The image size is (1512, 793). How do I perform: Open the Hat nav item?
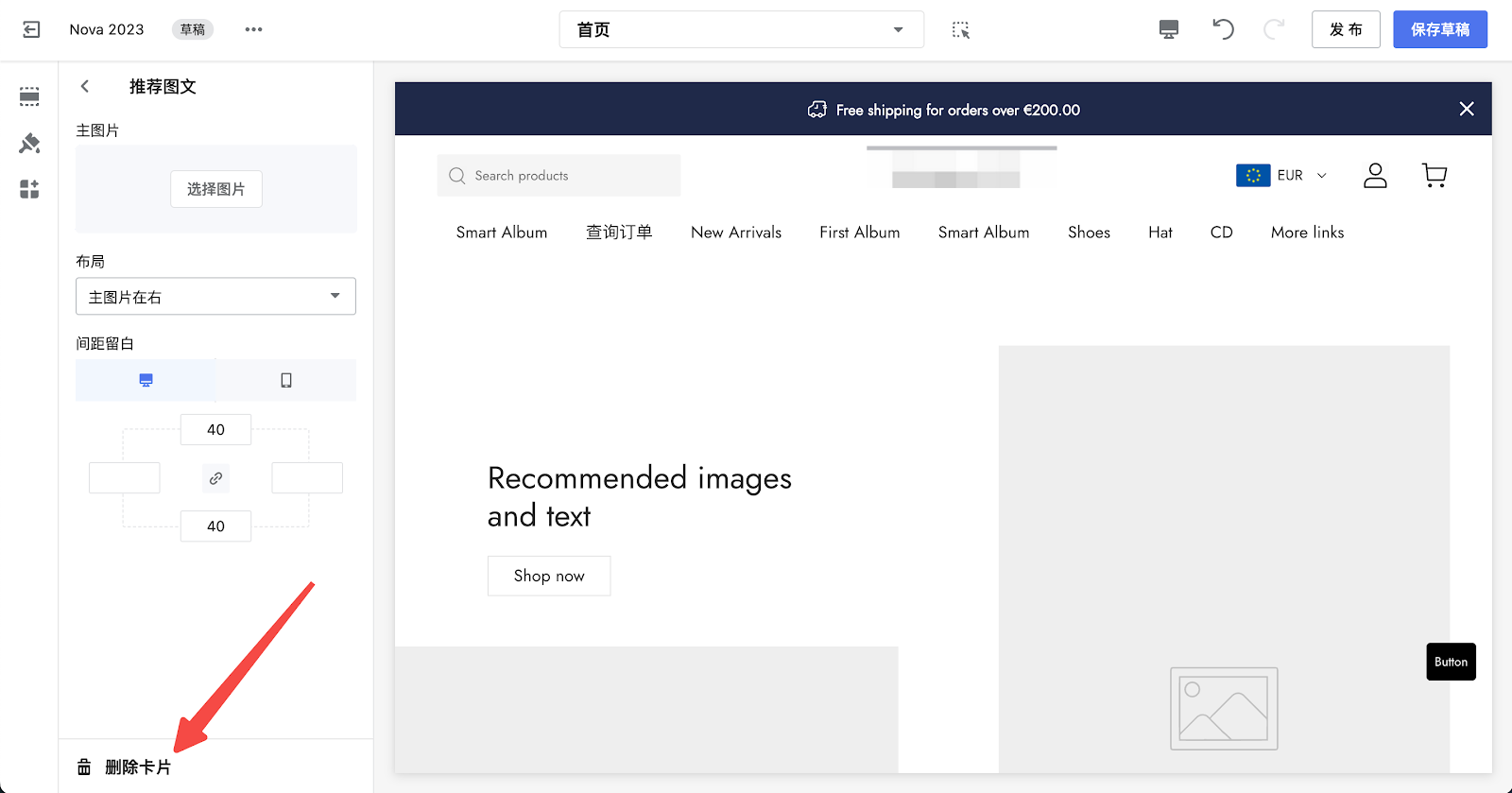coord(1160,233)
